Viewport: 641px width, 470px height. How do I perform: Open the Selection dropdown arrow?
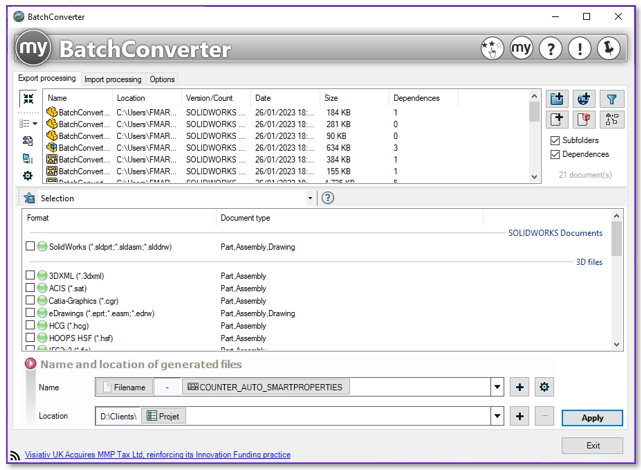click(x=310, y=198)
